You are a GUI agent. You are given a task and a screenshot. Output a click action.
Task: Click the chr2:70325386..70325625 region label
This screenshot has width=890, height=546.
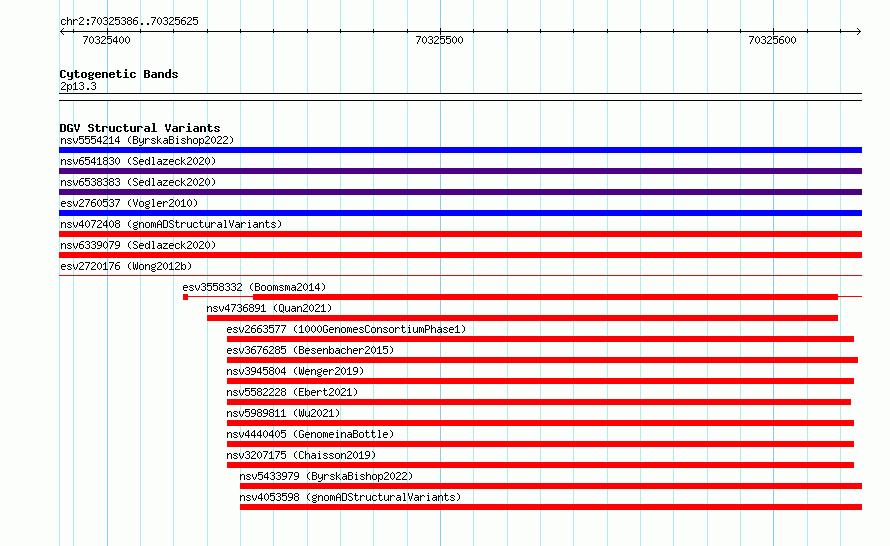[x=129, y=22]
